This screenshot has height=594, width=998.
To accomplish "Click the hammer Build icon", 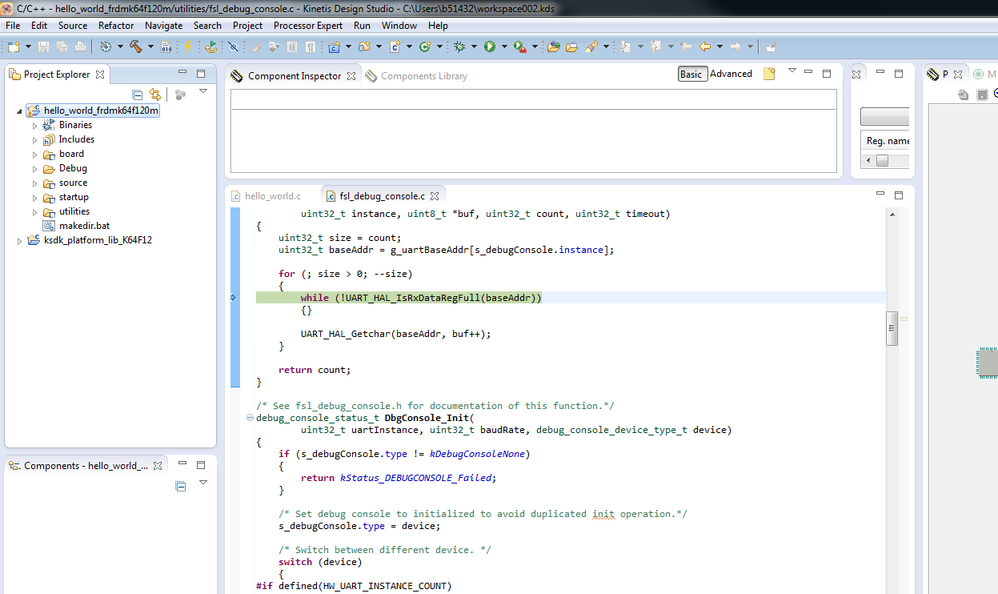I will point(136,46).
